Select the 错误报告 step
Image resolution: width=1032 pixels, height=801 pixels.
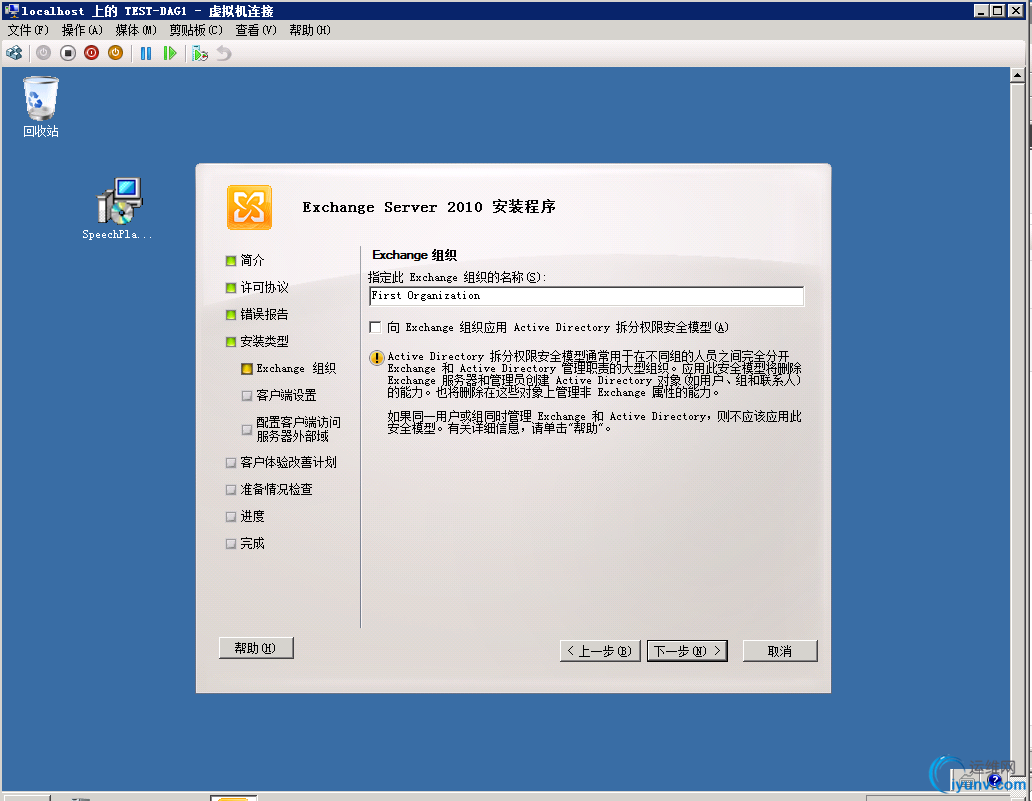pos(257,315)
